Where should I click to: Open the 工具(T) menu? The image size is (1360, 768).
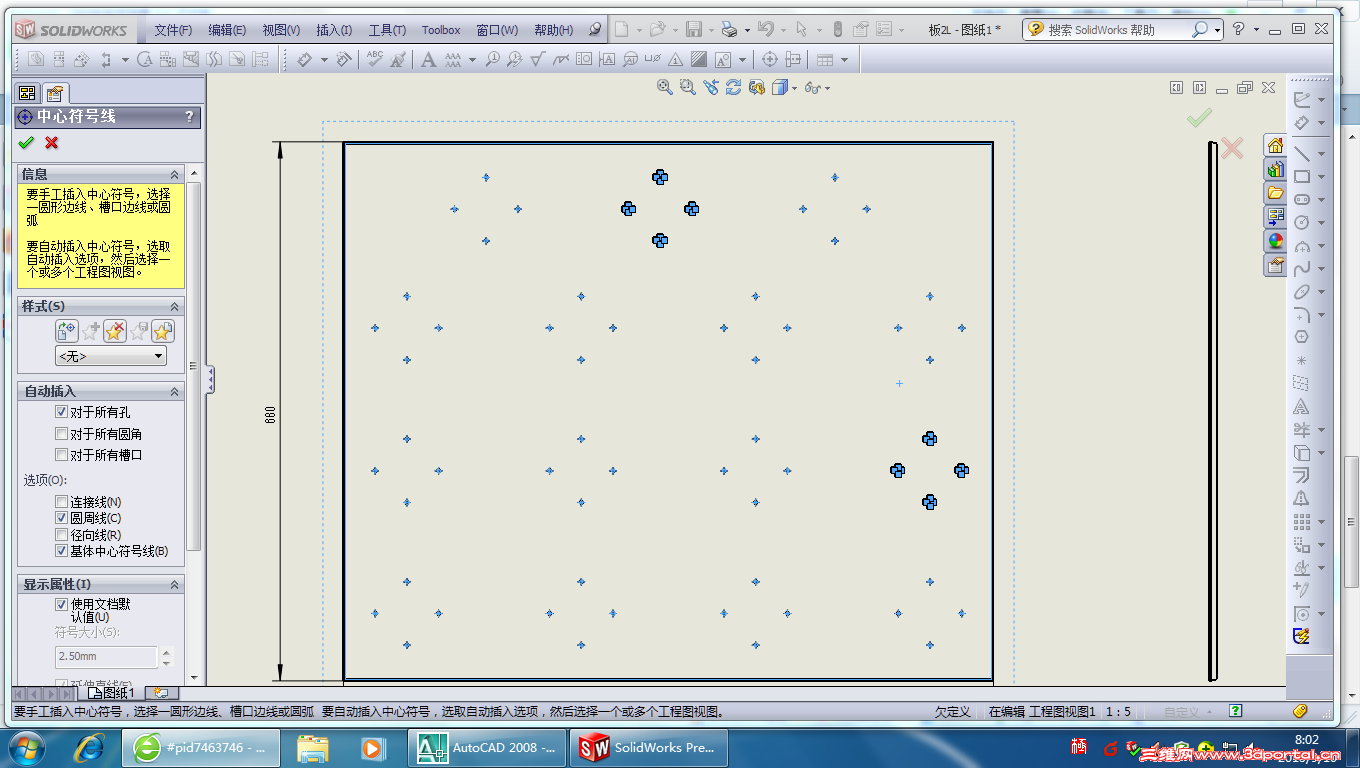click(x=387, y=30)
